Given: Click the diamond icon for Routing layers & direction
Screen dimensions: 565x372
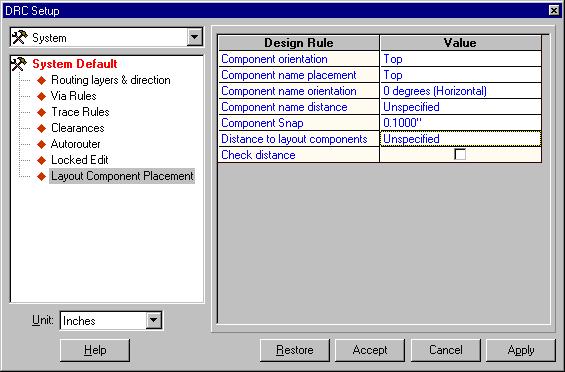Looking at the screenshot, I should pyautogui.click(x=42, y=80).
